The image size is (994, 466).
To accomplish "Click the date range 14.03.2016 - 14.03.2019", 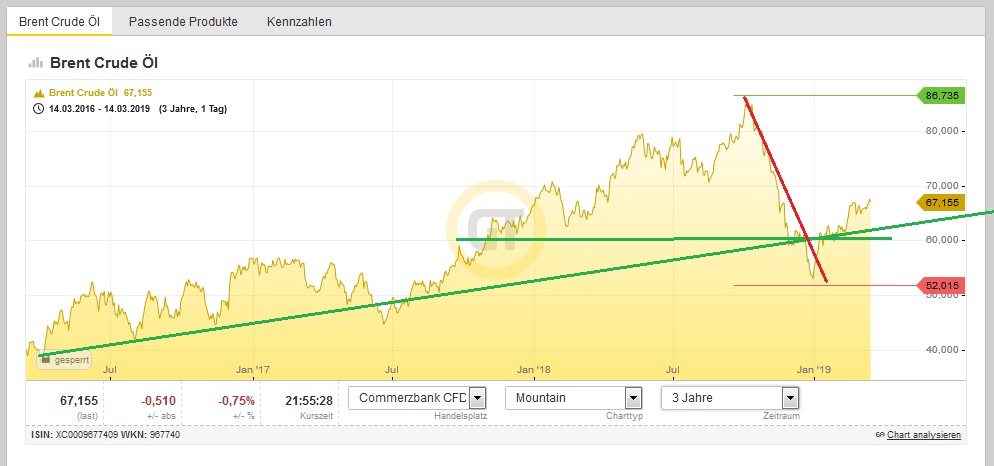I will [100, 108].
